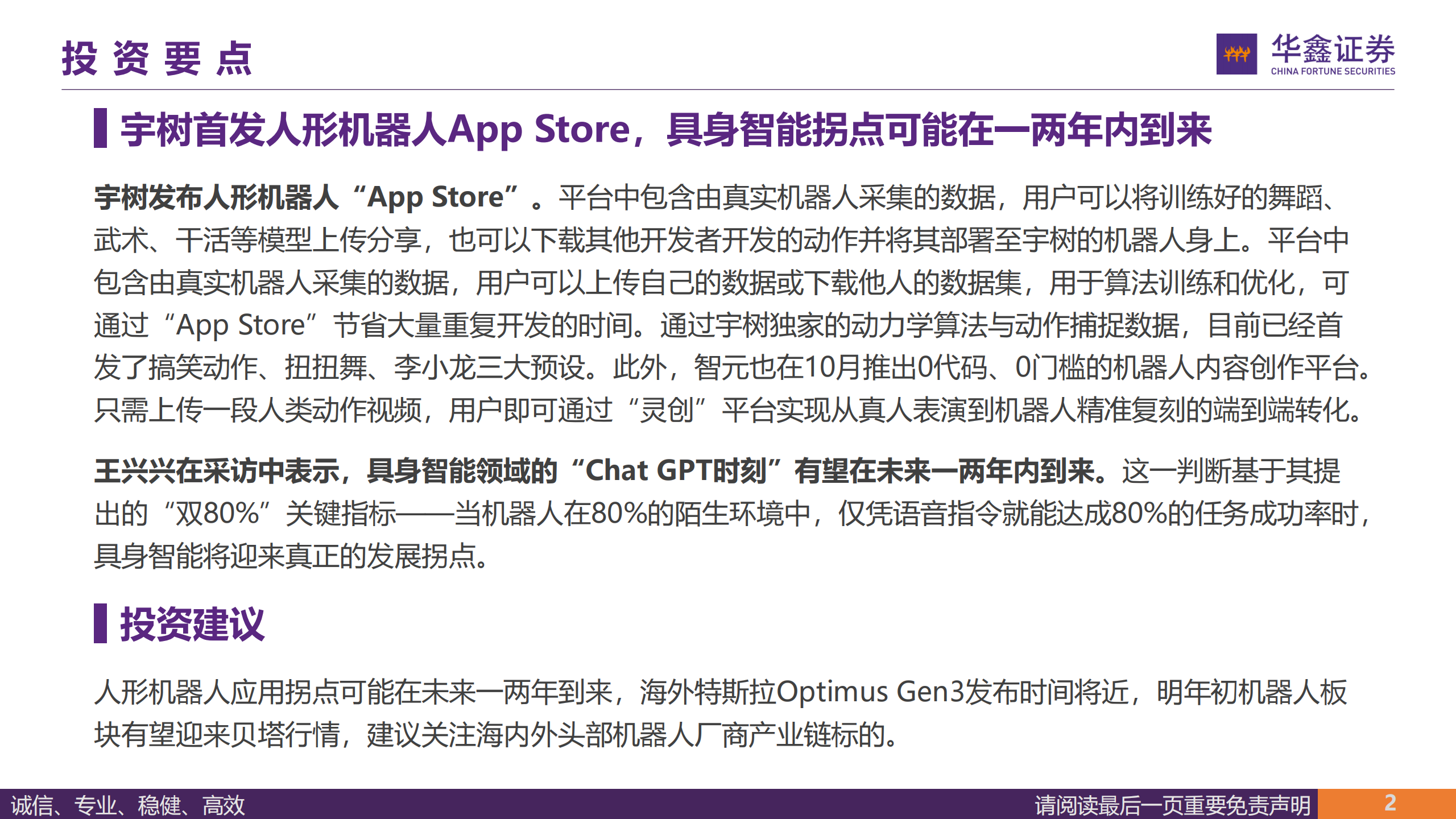The width and height of the screenshot is (1456, 819).
Task: Select the 投资建议 section heading
Action: click(x=192, y=624)
